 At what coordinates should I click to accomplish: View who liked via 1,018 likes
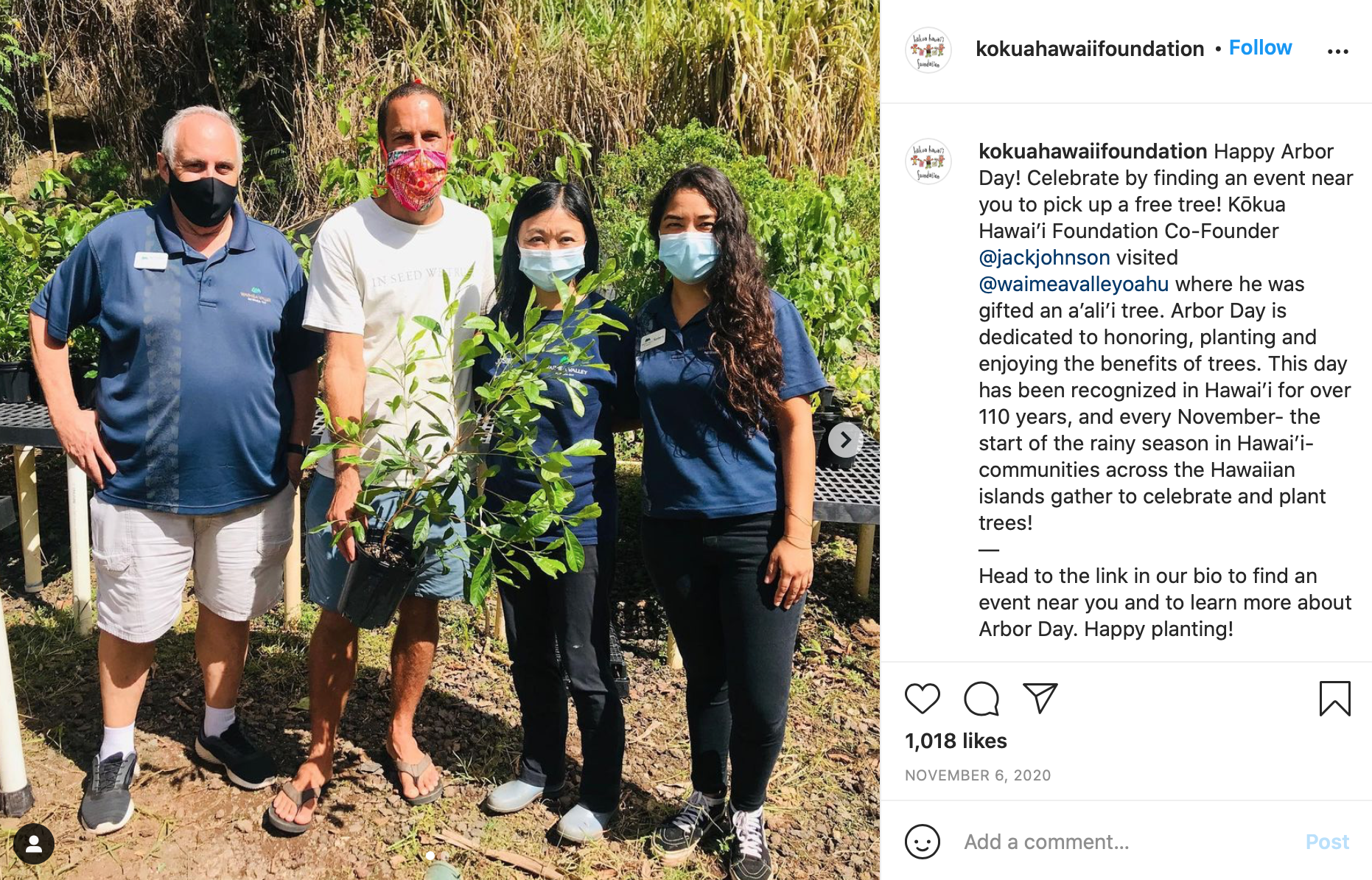click(x=956, y=741)
